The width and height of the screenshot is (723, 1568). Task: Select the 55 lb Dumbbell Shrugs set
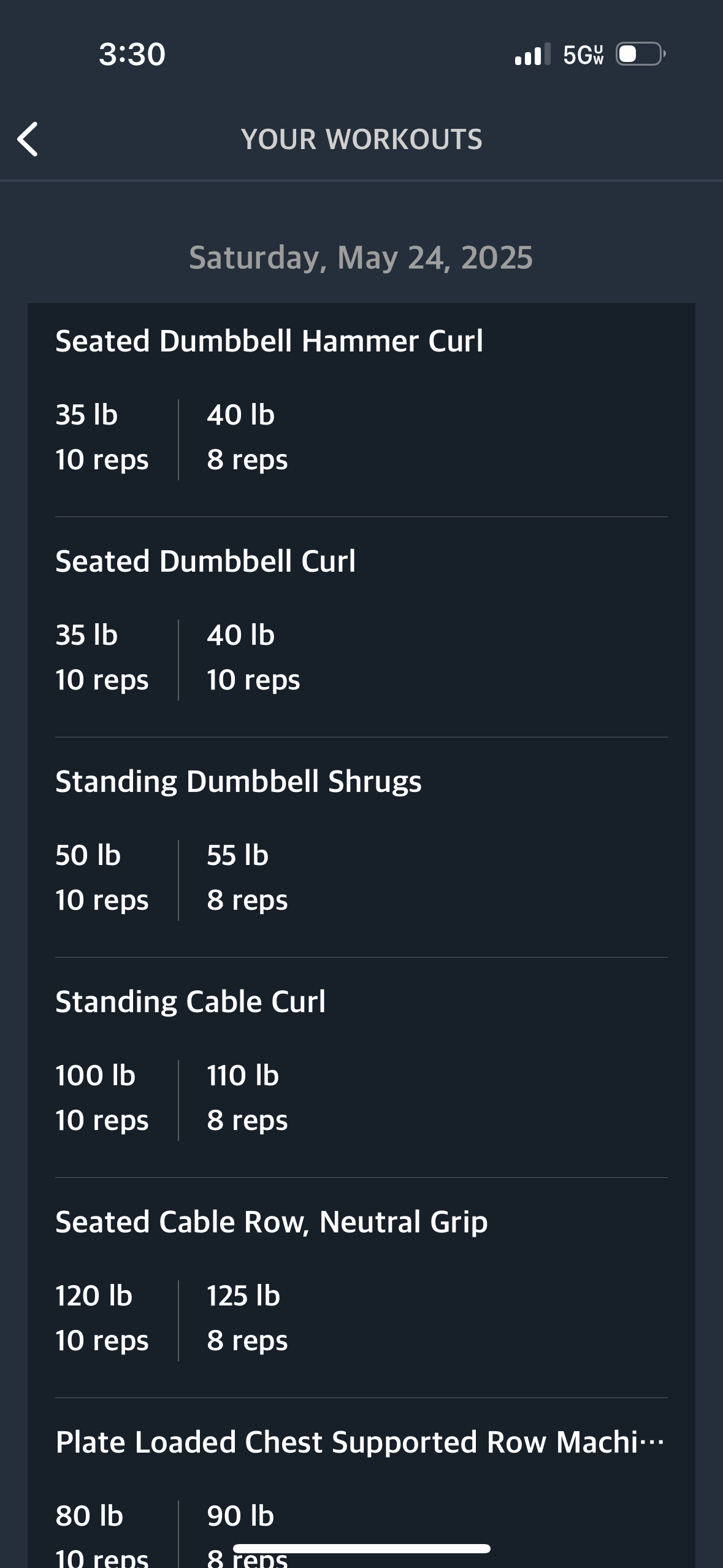(x=247, y=878)
